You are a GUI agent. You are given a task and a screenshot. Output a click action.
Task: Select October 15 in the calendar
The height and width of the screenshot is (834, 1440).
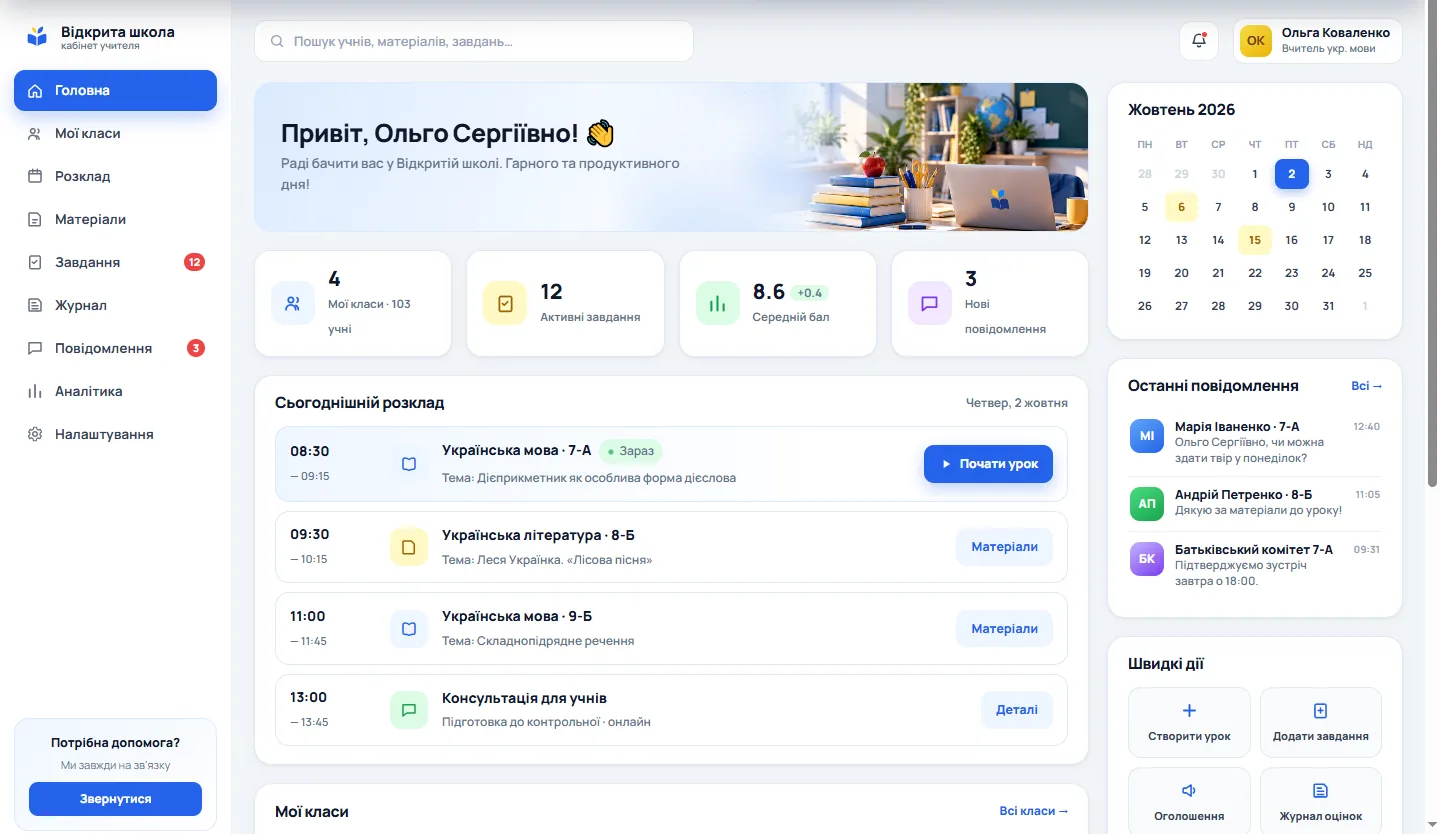1255,240
